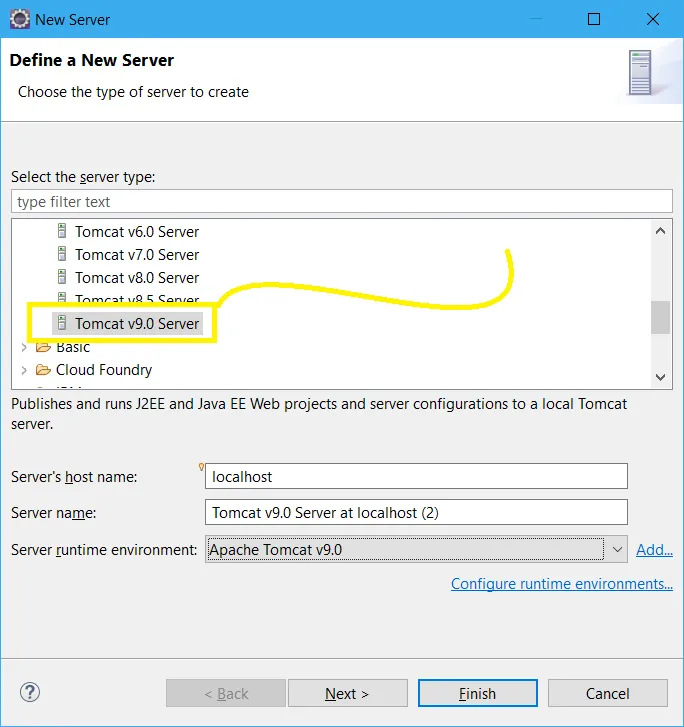Cancel the New Server dialog

(607, 693)
